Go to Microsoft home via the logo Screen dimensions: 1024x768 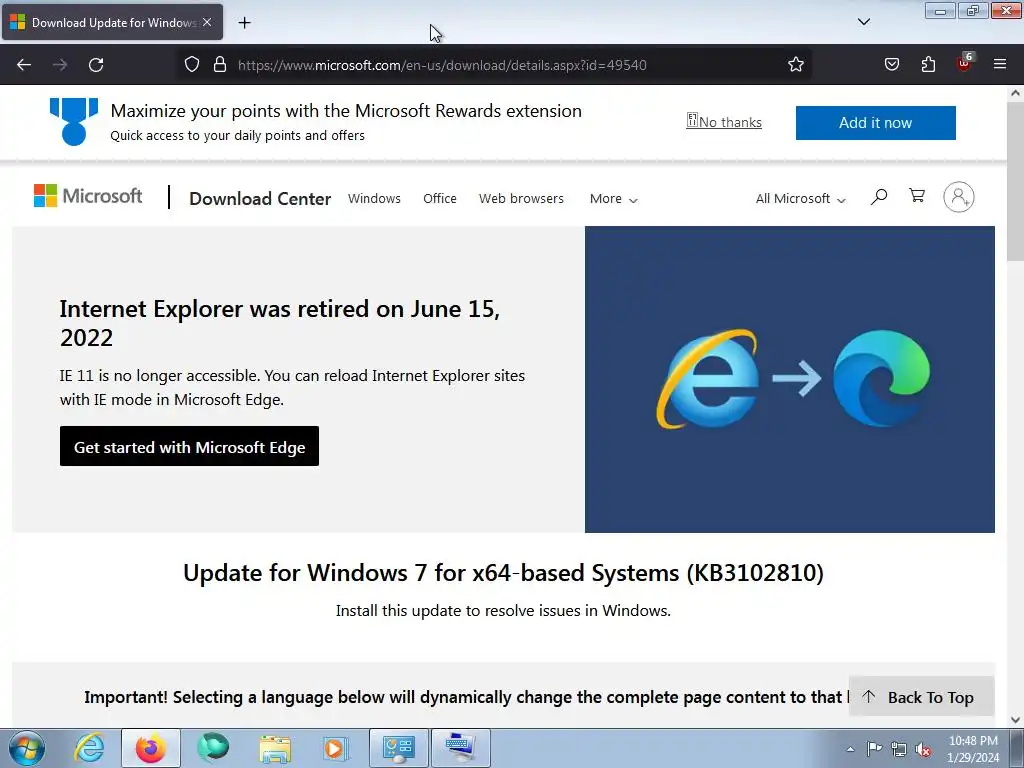(88, 196)
